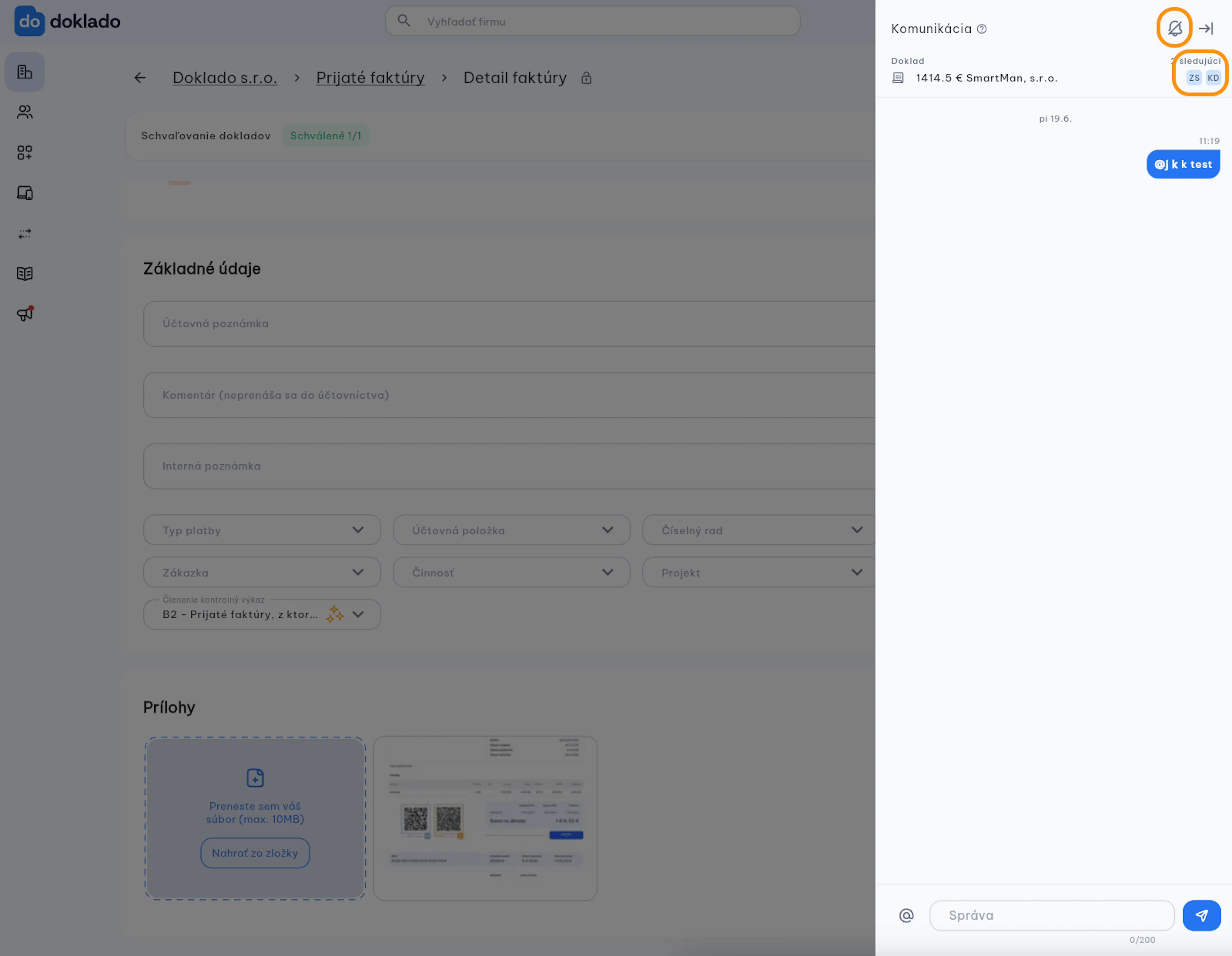Click the Preneste sem váš súbor text
The width and height of the screenshot is (1232, 956).
tap(255, 813)
